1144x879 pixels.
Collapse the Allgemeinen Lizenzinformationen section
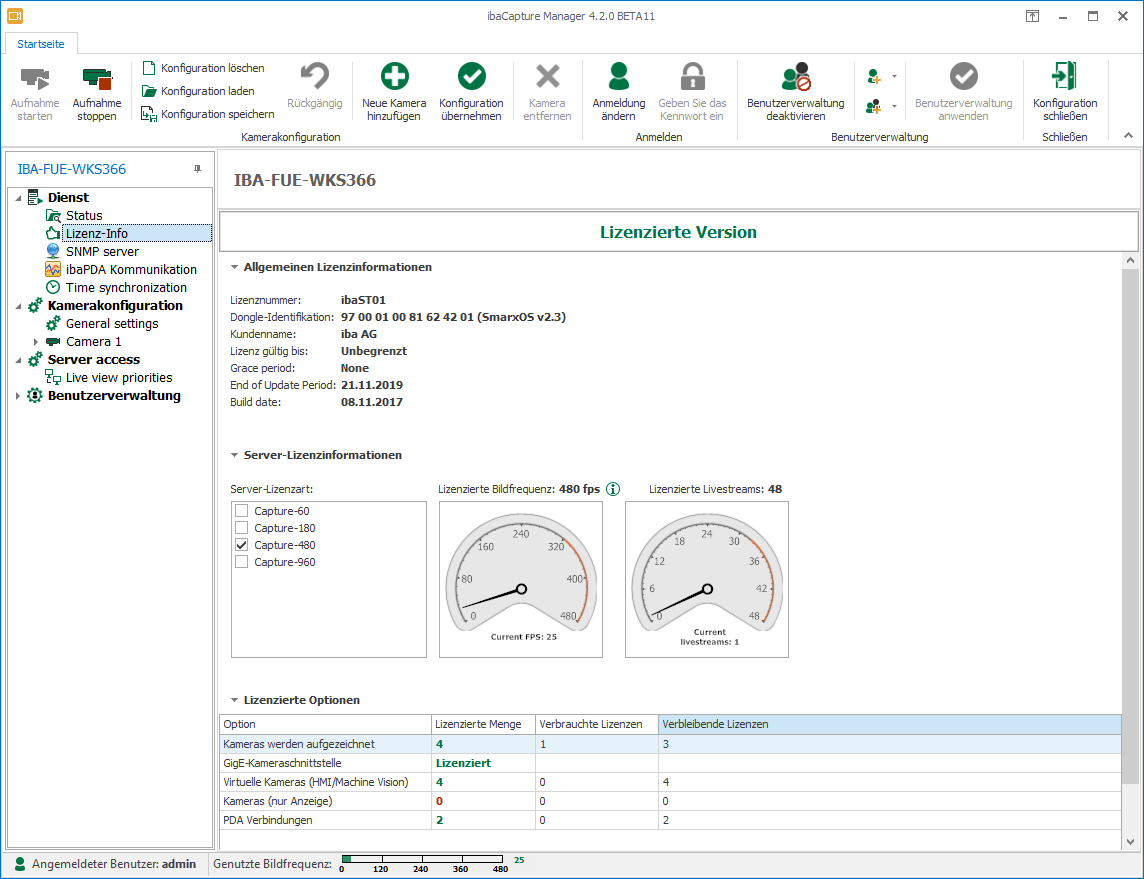(234, 267)
